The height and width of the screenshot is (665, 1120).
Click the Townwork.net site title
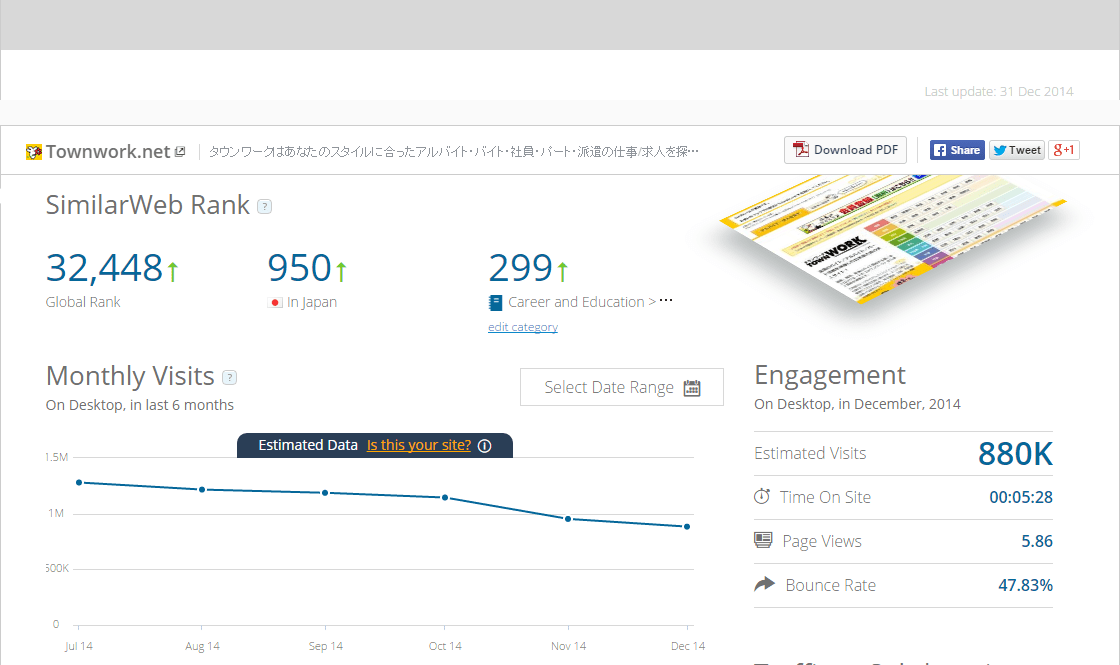click(x=108, y=151)
